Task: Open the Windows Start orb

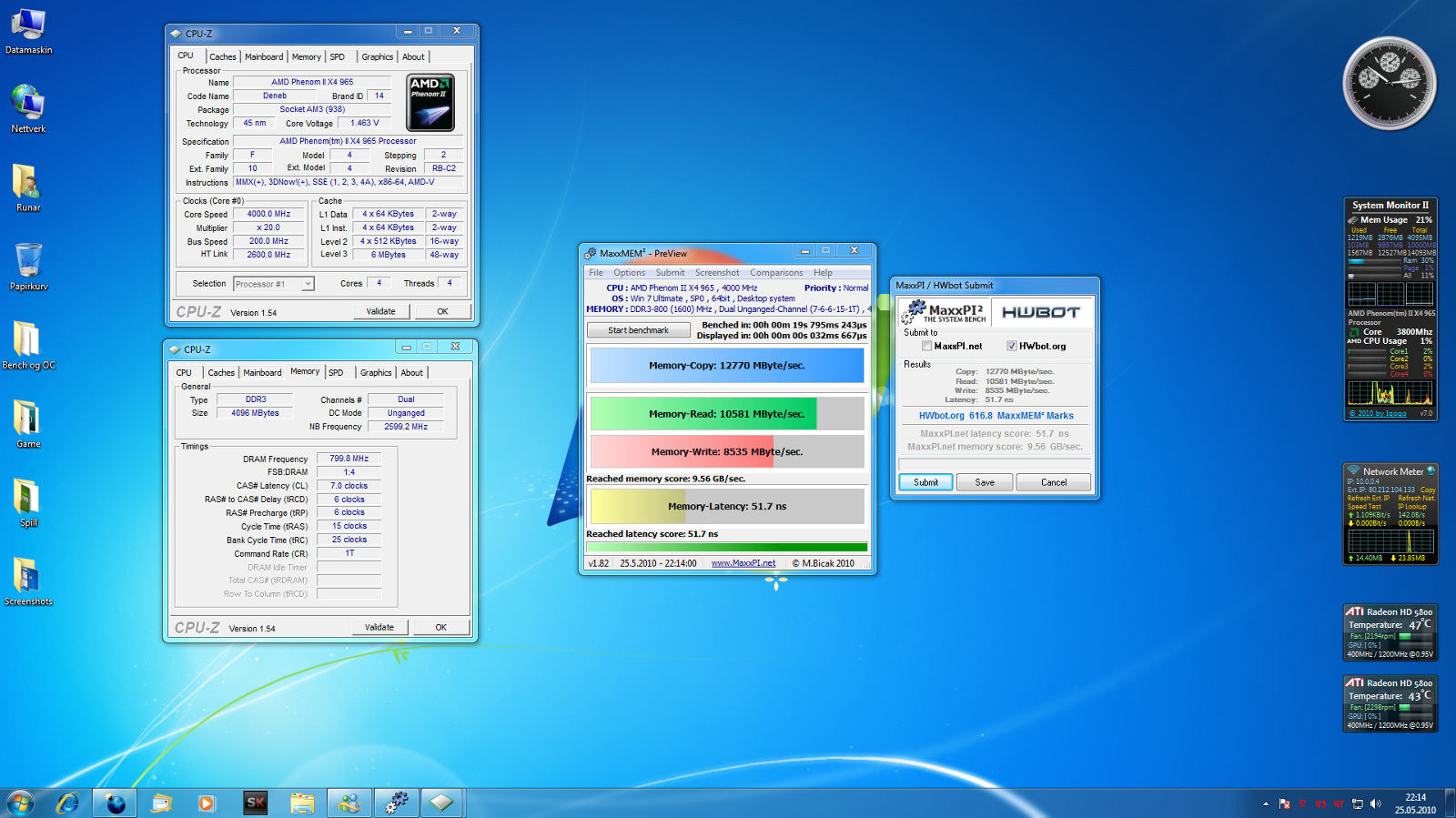Action: pyautogui.click(x=20, y=803)
